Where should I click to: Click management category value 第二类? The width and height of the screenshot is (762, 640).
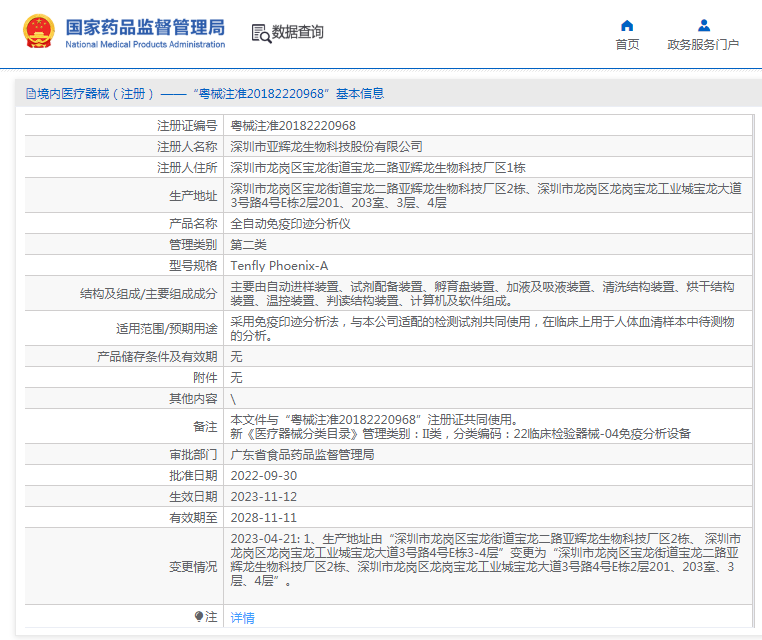tap(248, 244)
